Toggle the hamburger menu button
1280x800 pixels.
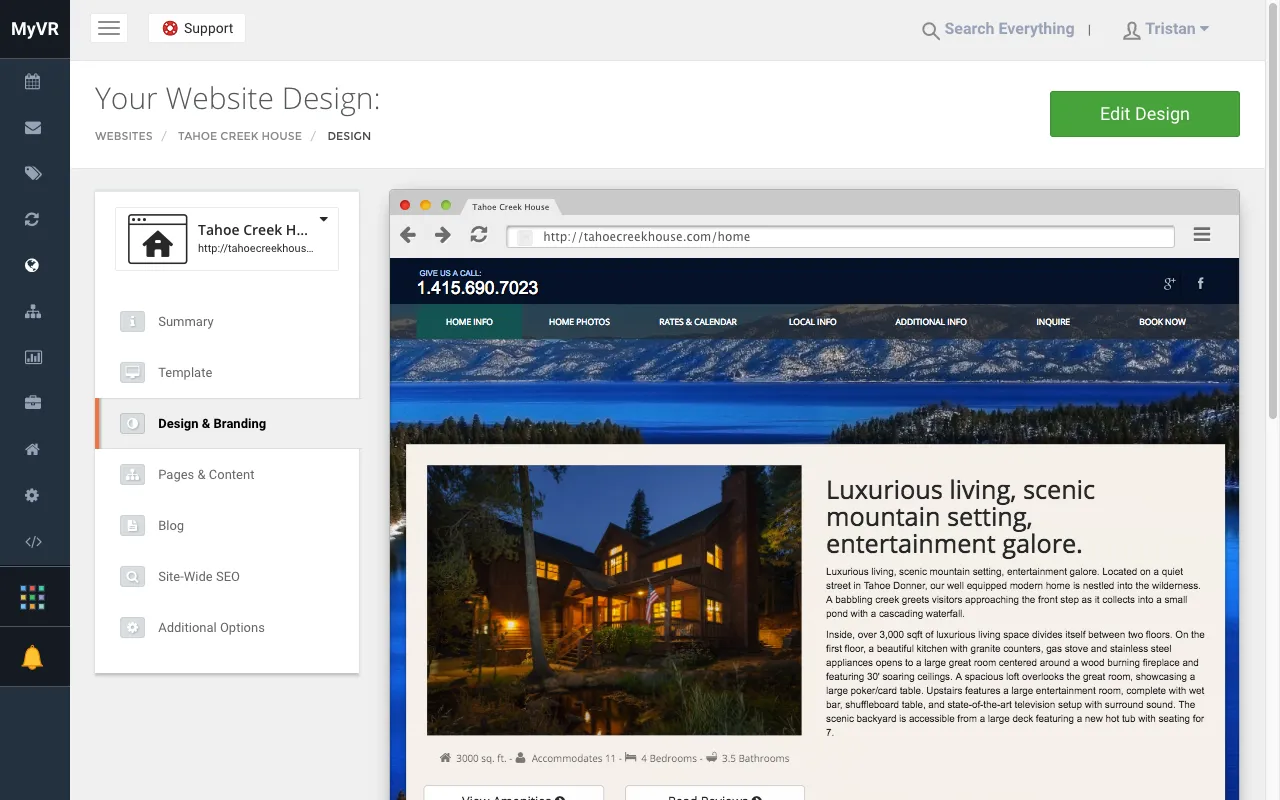(x=109, y=28)
